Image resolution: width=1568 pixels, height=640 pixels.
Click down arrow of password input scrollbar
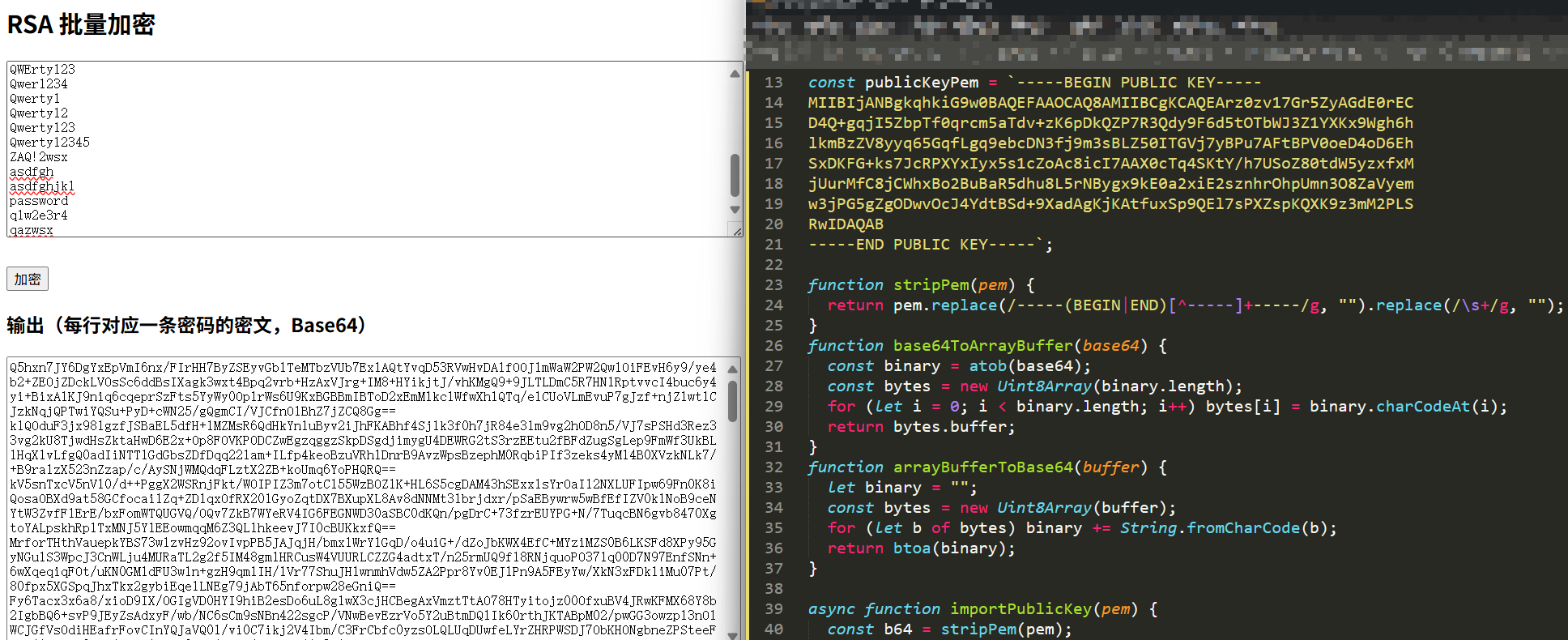click(735, 210)
